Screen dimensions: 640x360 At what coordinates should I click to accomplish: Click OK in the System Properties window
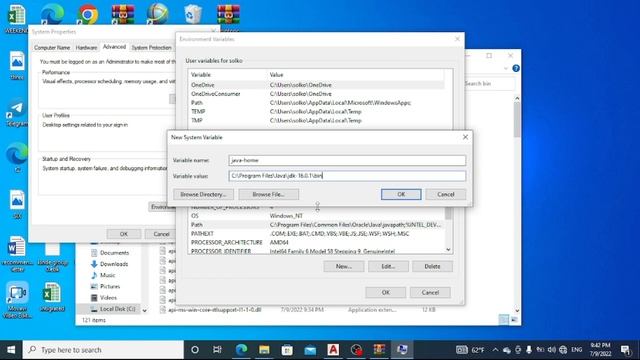point(124,234)
